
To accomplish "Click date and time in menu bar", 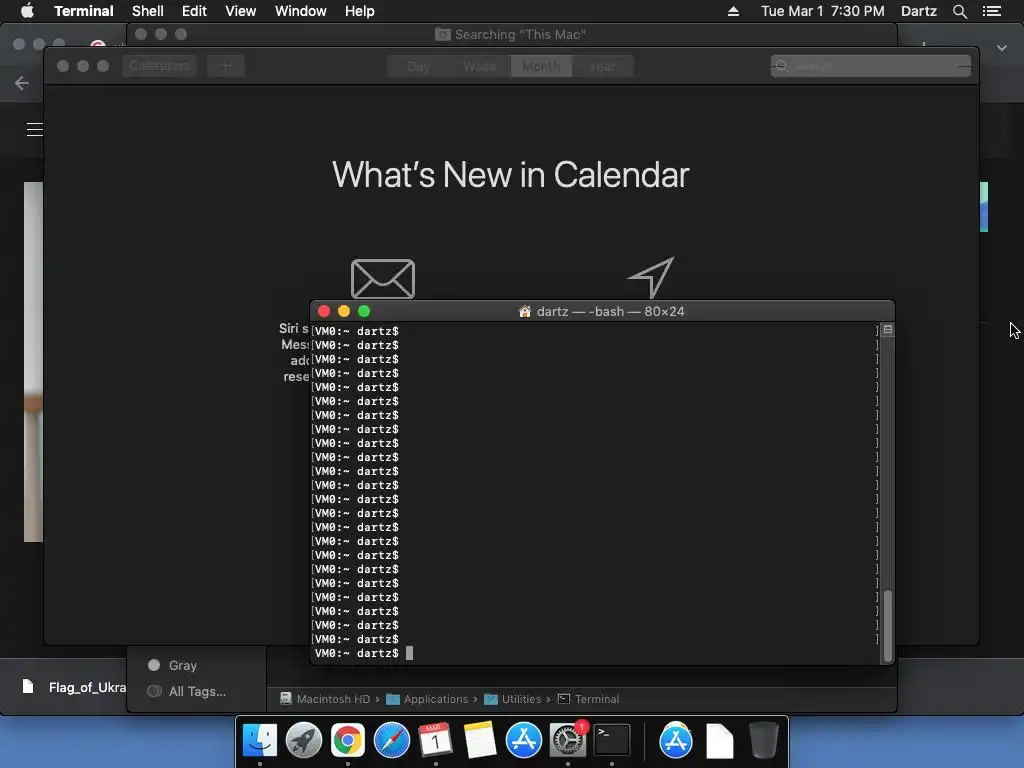I will click(x=823, y=11).
